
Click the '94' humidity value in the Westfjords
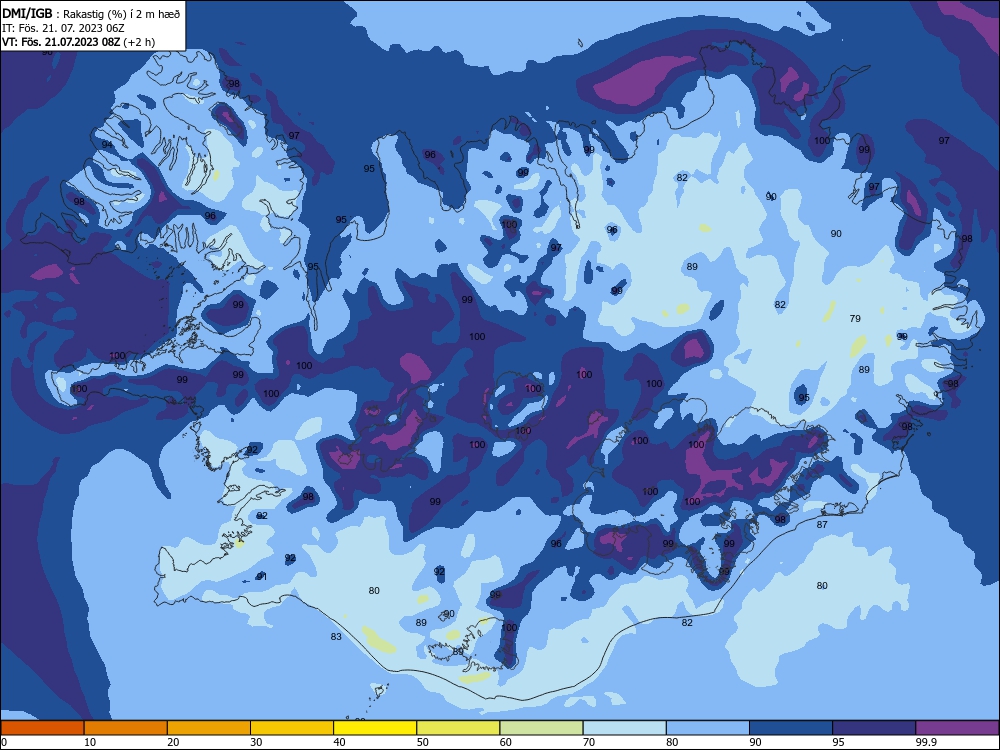[107, 145]
